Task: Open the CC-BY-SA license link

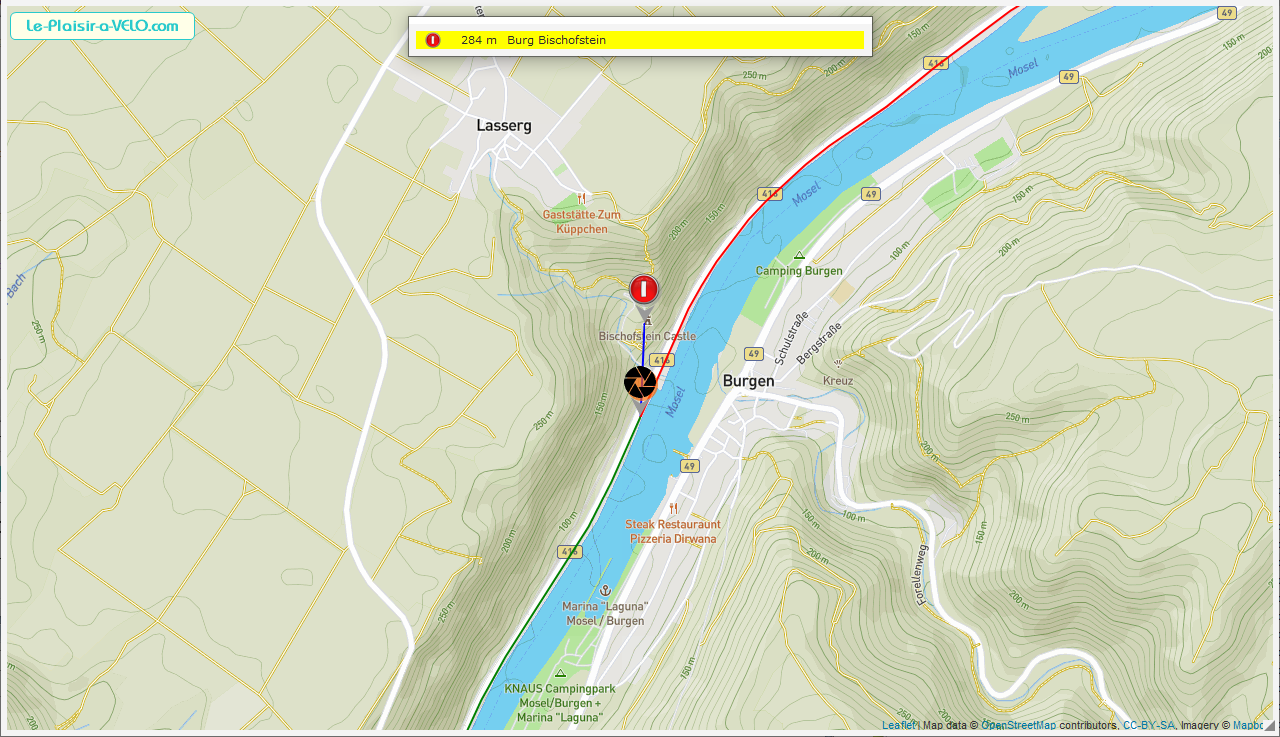Action: coord(1149,726)
